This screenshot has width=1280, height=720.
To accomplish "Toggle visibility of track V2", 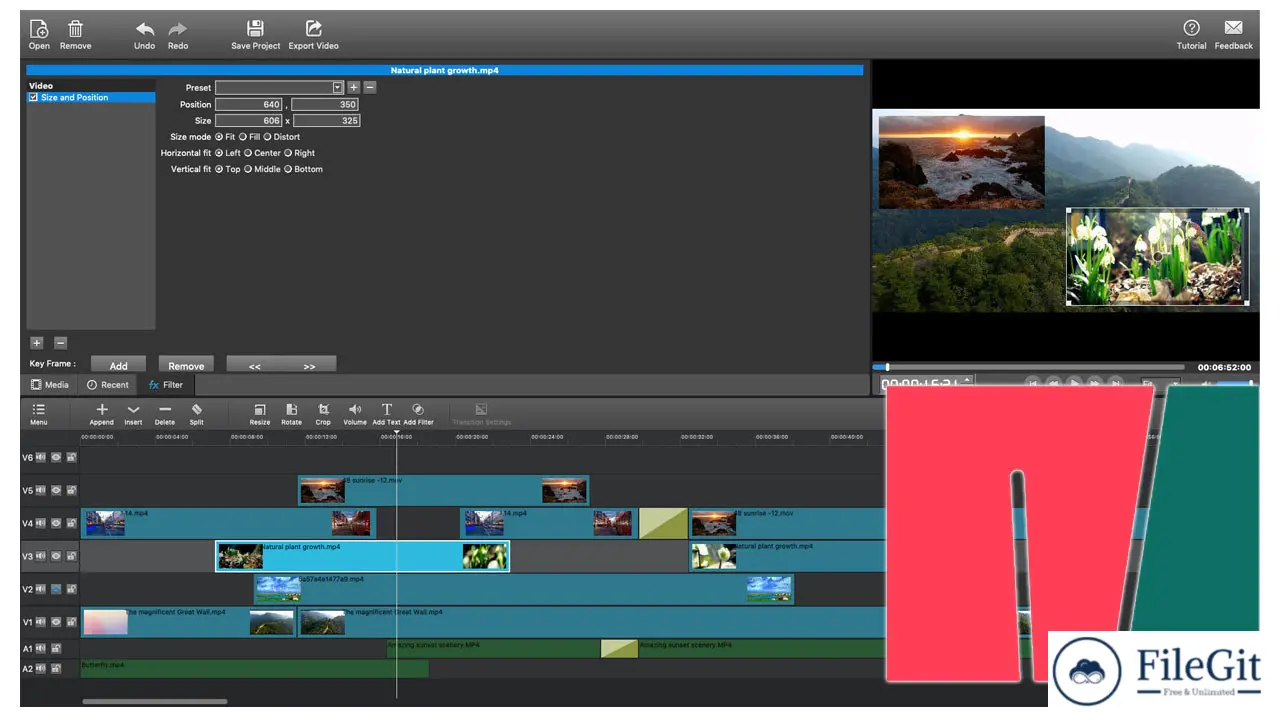I will click(56, 589).
